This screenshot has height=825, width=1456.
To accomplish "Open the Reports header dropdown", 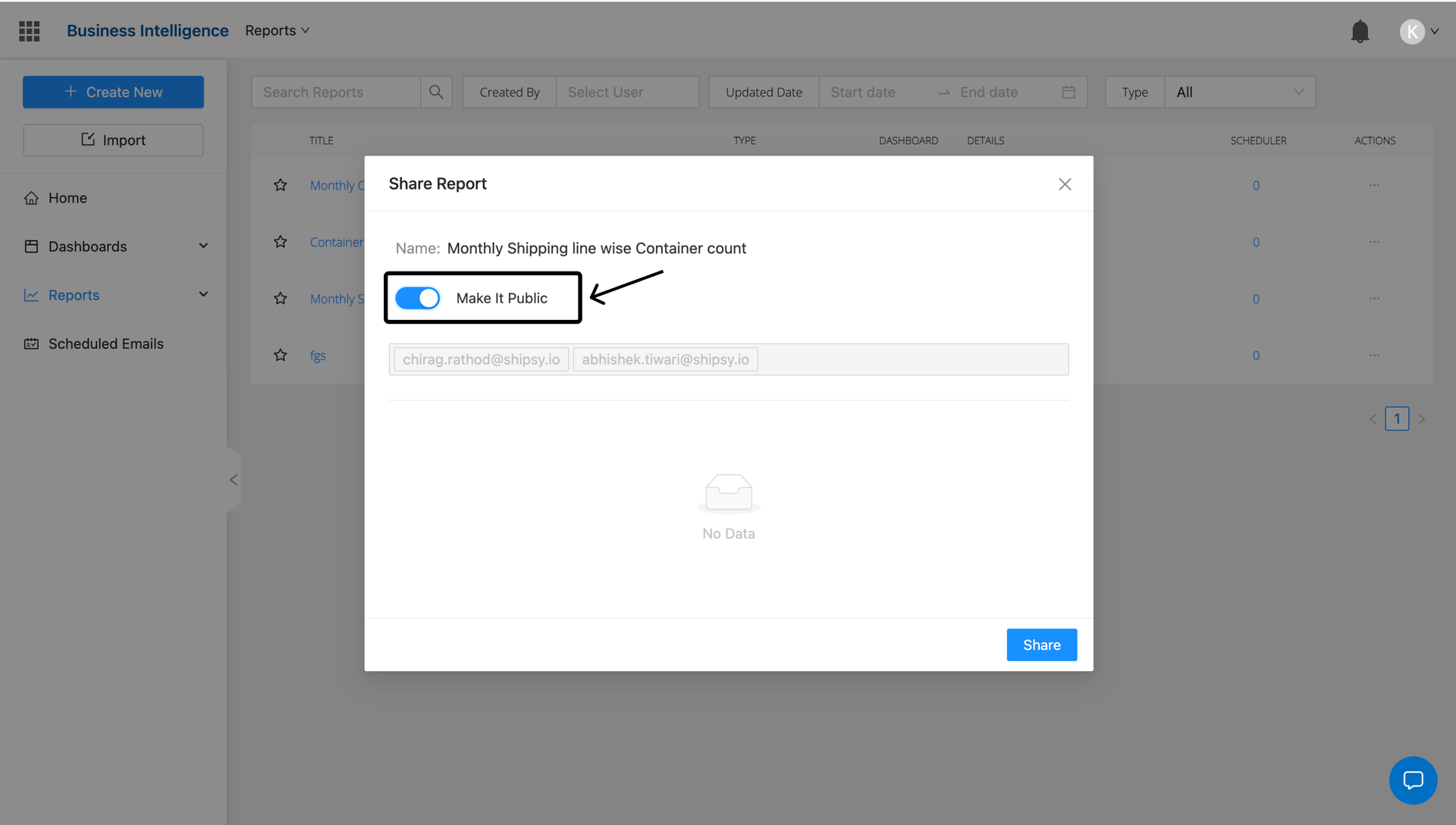I will point(277,30).
